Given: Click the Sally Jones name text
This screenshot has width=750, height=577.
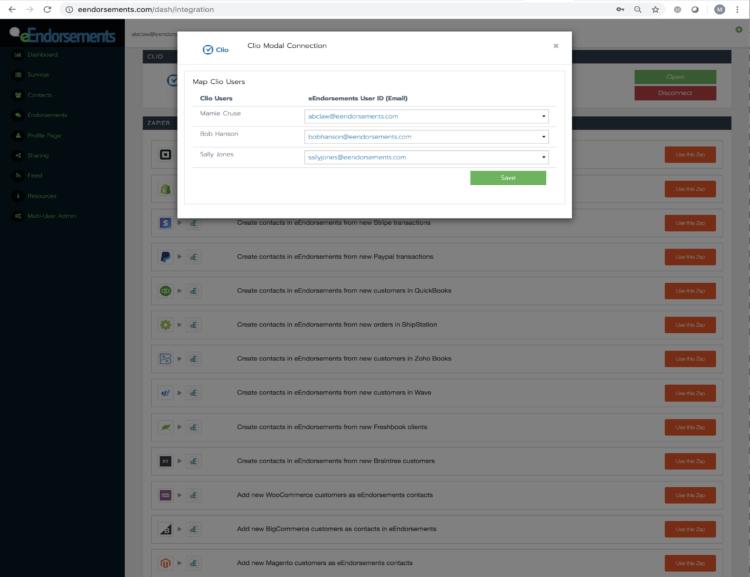Looking at the screenshot, I should pos(217,154).
